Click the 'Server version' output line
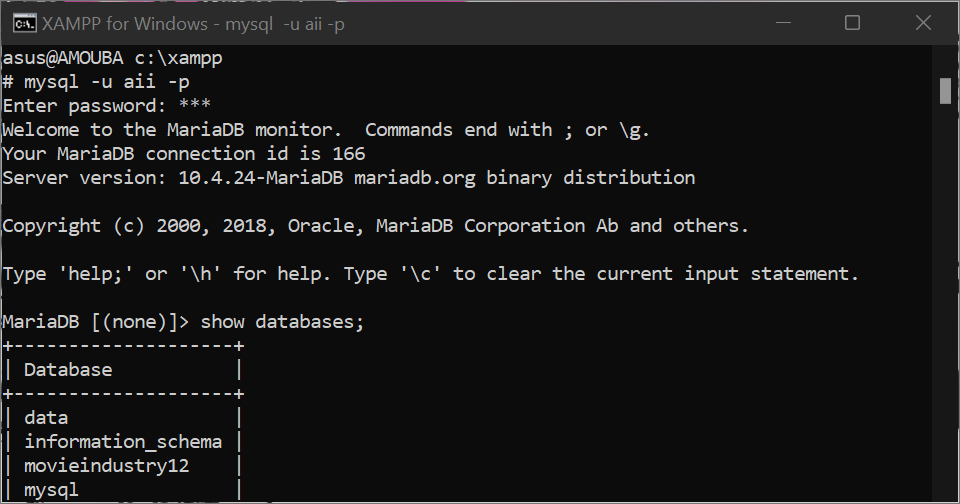The width and height of the screenshot is (960, 504). pos(348,178)
